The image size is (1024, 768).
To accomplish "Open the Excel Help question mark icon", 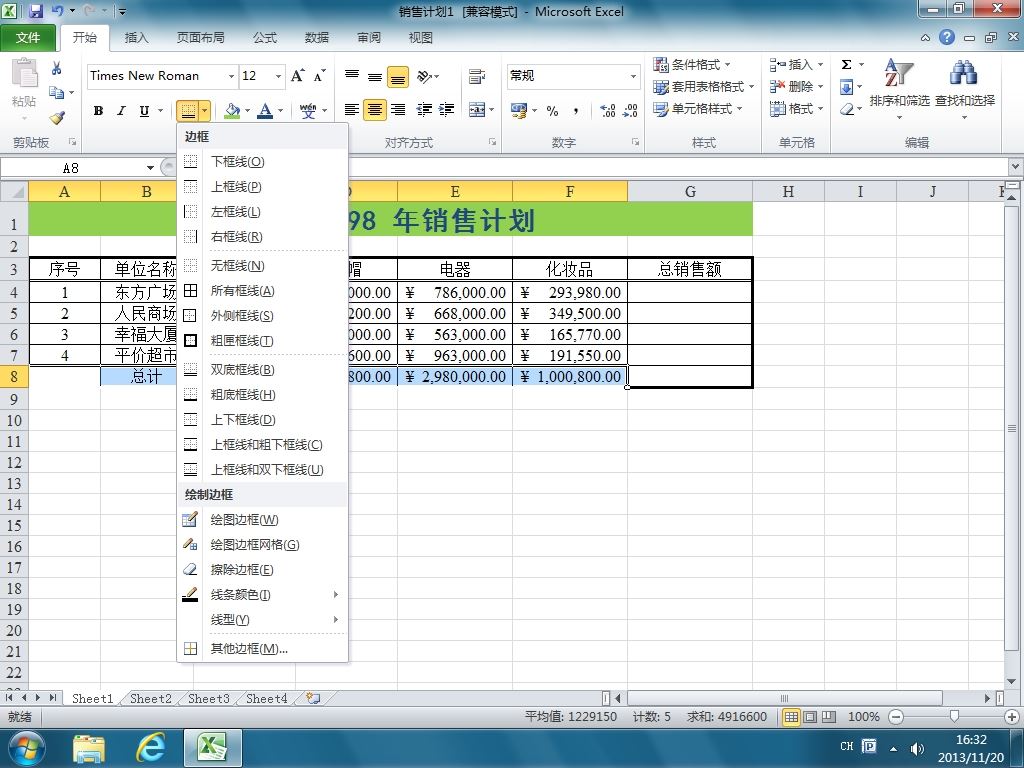I will (946, 37).
